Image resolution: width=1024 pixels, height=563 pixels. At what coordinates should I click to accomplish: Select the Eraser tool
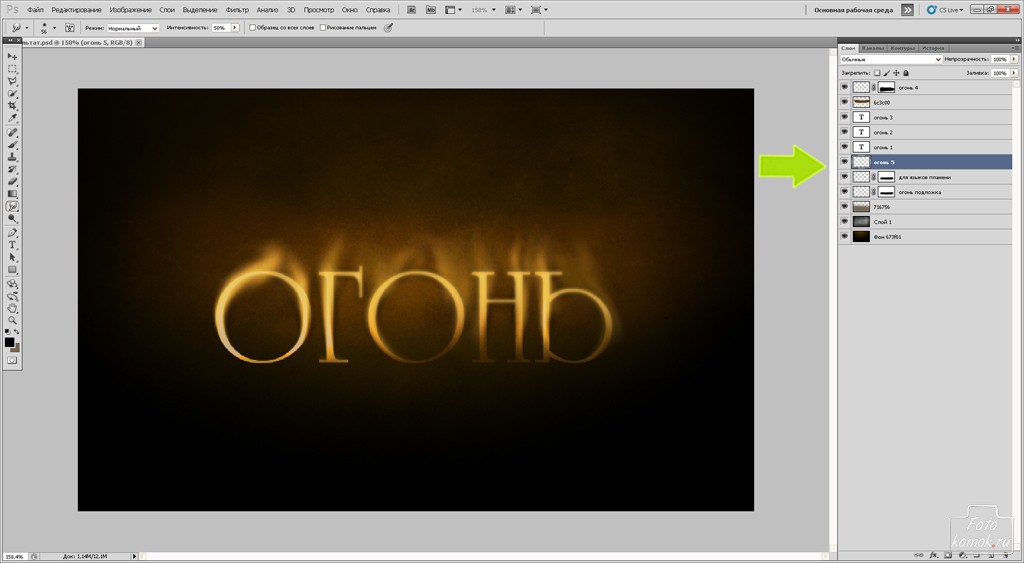pos(12,182)
